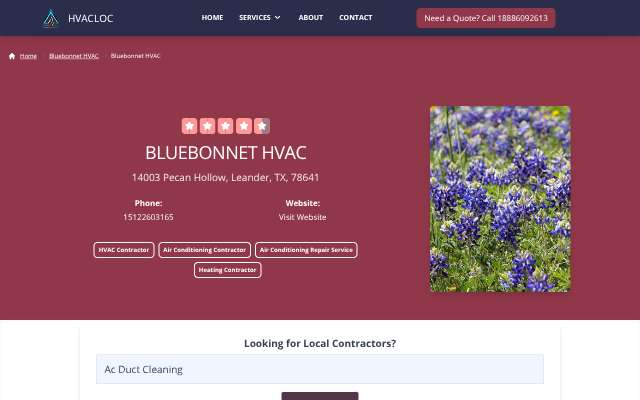Click the Phone: label
This screenshot has width=640, height=400.
coord(149,203)
